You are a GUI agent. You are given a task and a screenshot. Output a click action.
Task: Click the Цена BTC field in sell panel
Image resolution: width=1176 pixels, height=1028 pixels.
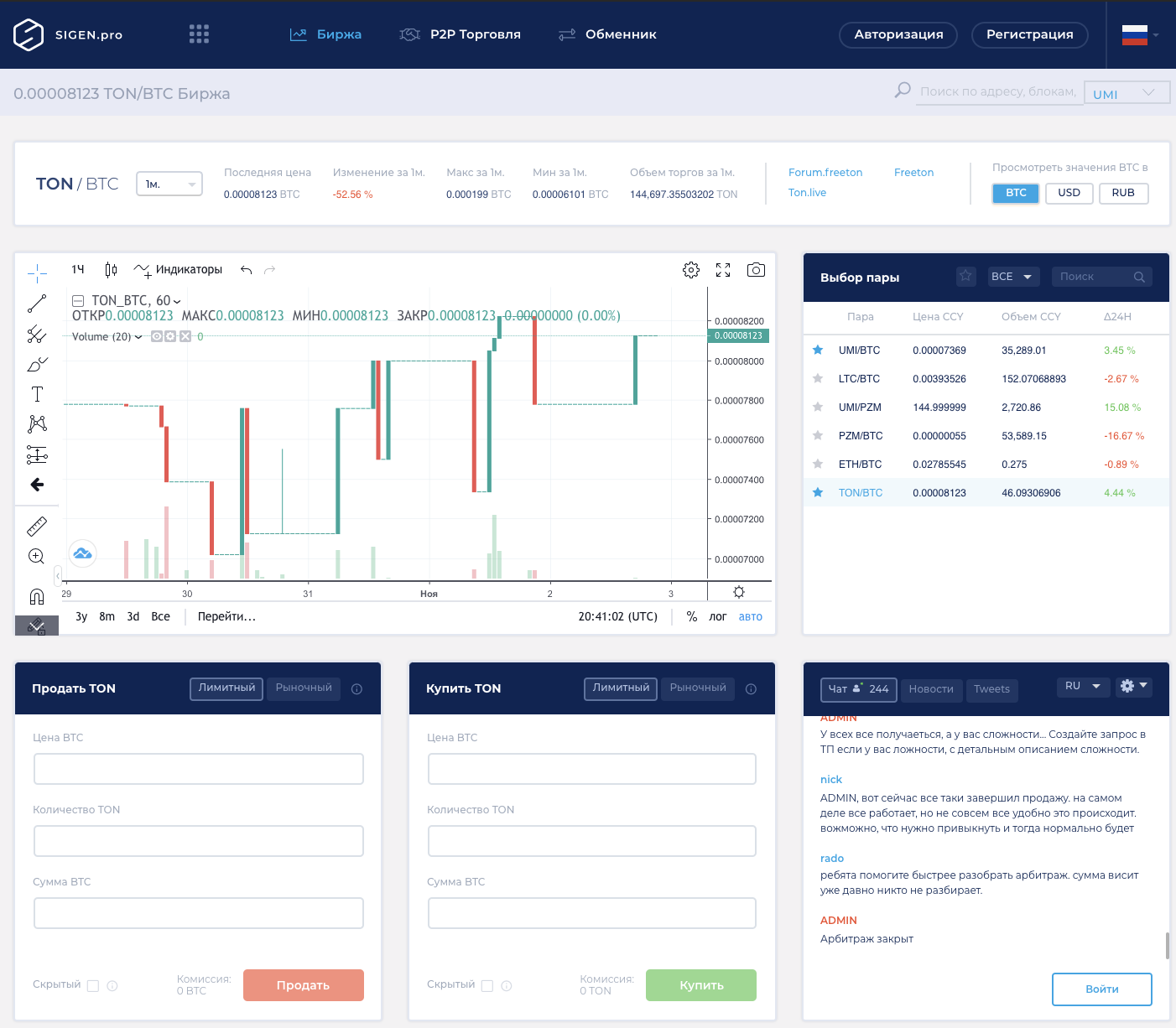[x=199, y=769]
